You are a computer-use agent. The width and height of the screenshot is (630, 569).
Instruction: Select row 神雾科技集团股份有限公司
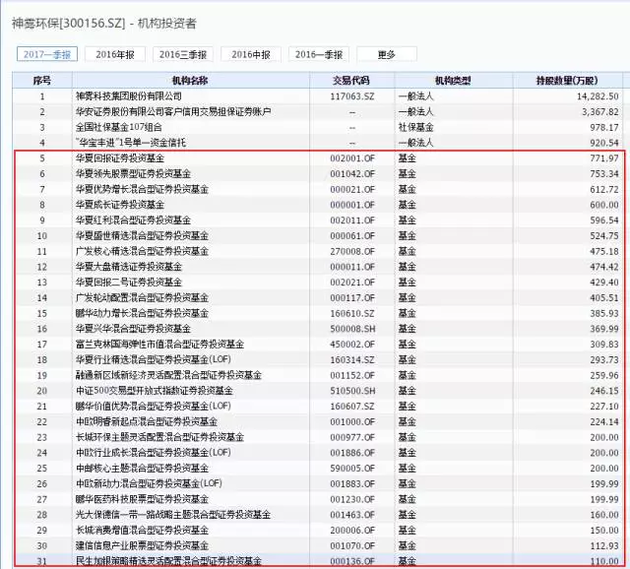click(x=317, y=96)
